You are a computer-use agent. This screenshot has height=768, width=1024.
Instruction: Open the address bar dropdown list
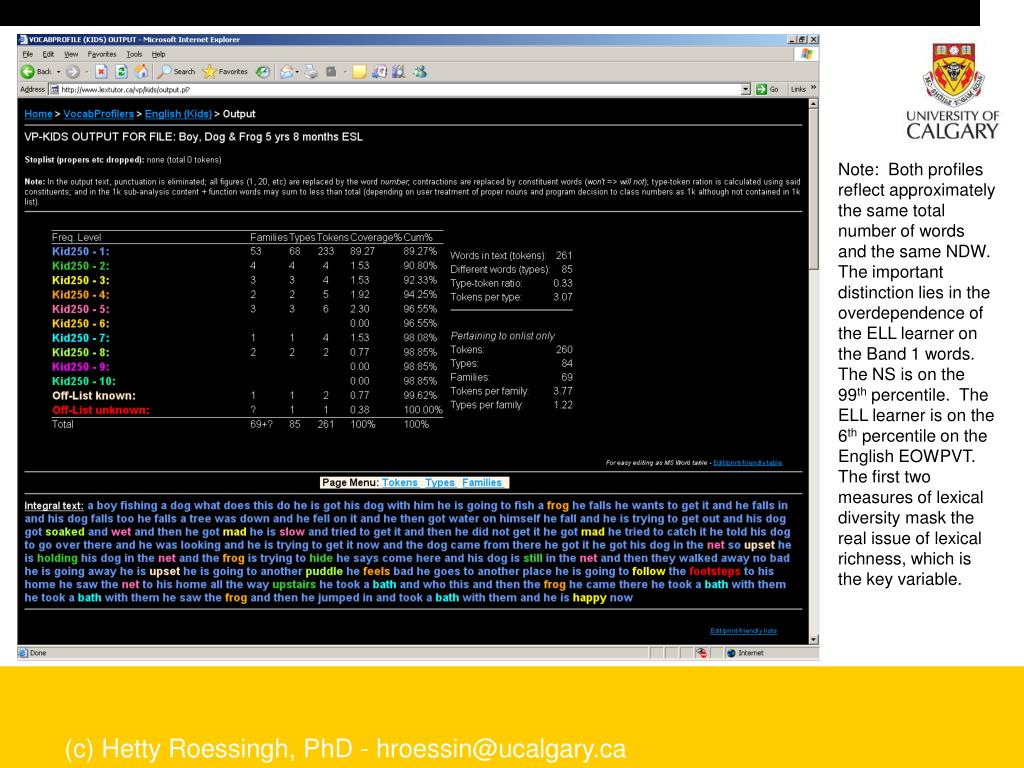coord(746,89)
